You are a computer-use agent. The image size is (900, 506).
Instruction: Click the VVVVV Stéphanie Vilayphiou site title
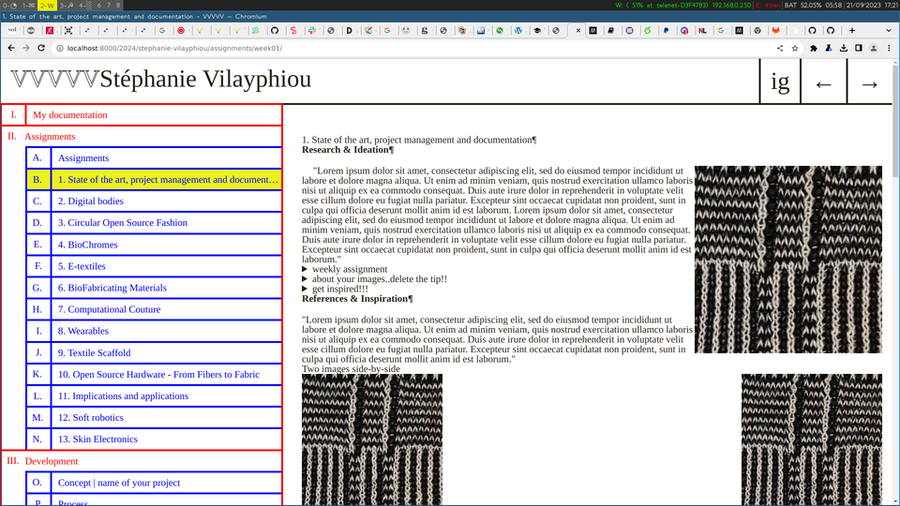(x=161, y=79)
